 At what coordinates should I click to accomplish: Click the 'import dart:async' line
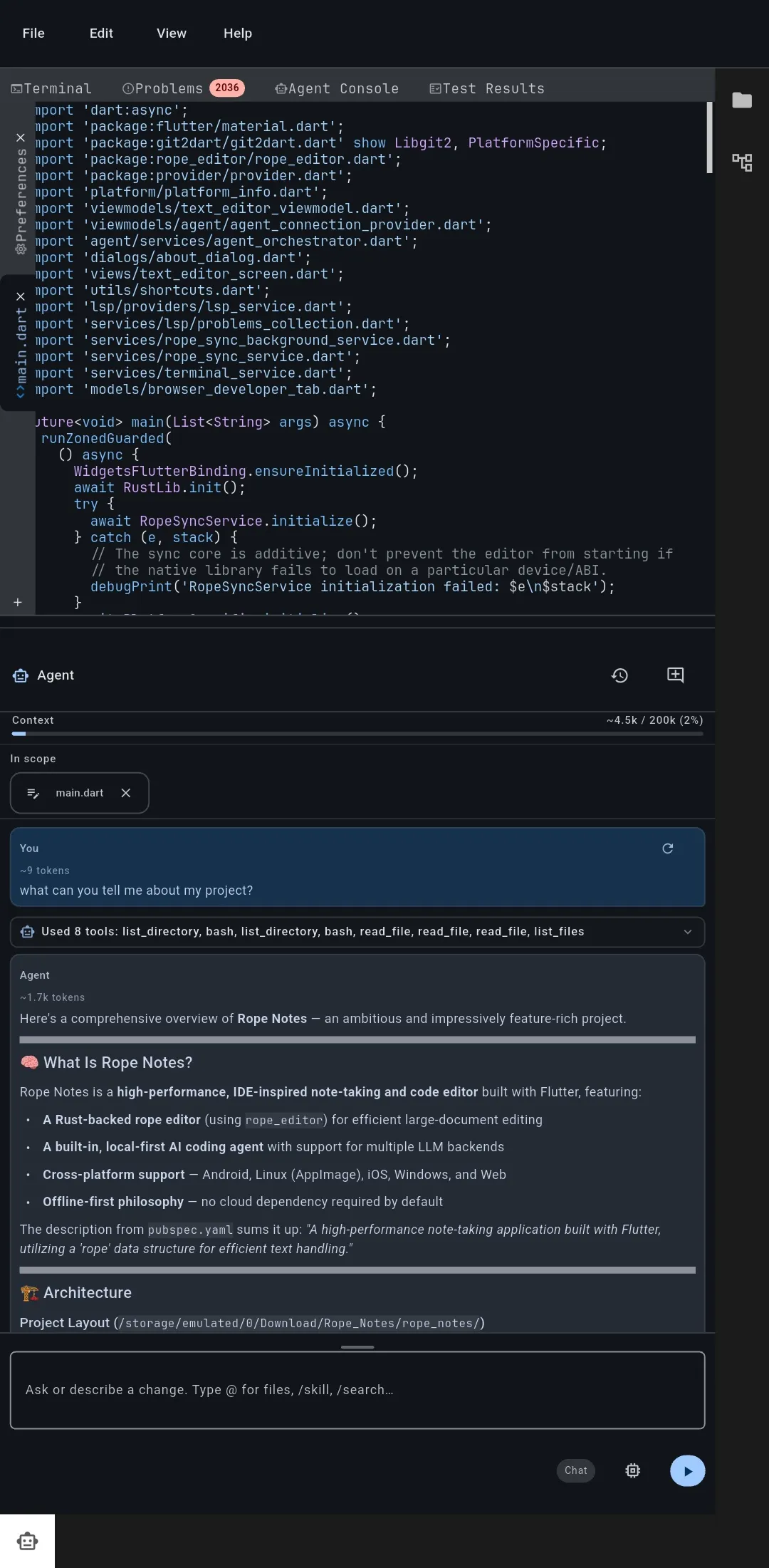(x=112, y=110)
